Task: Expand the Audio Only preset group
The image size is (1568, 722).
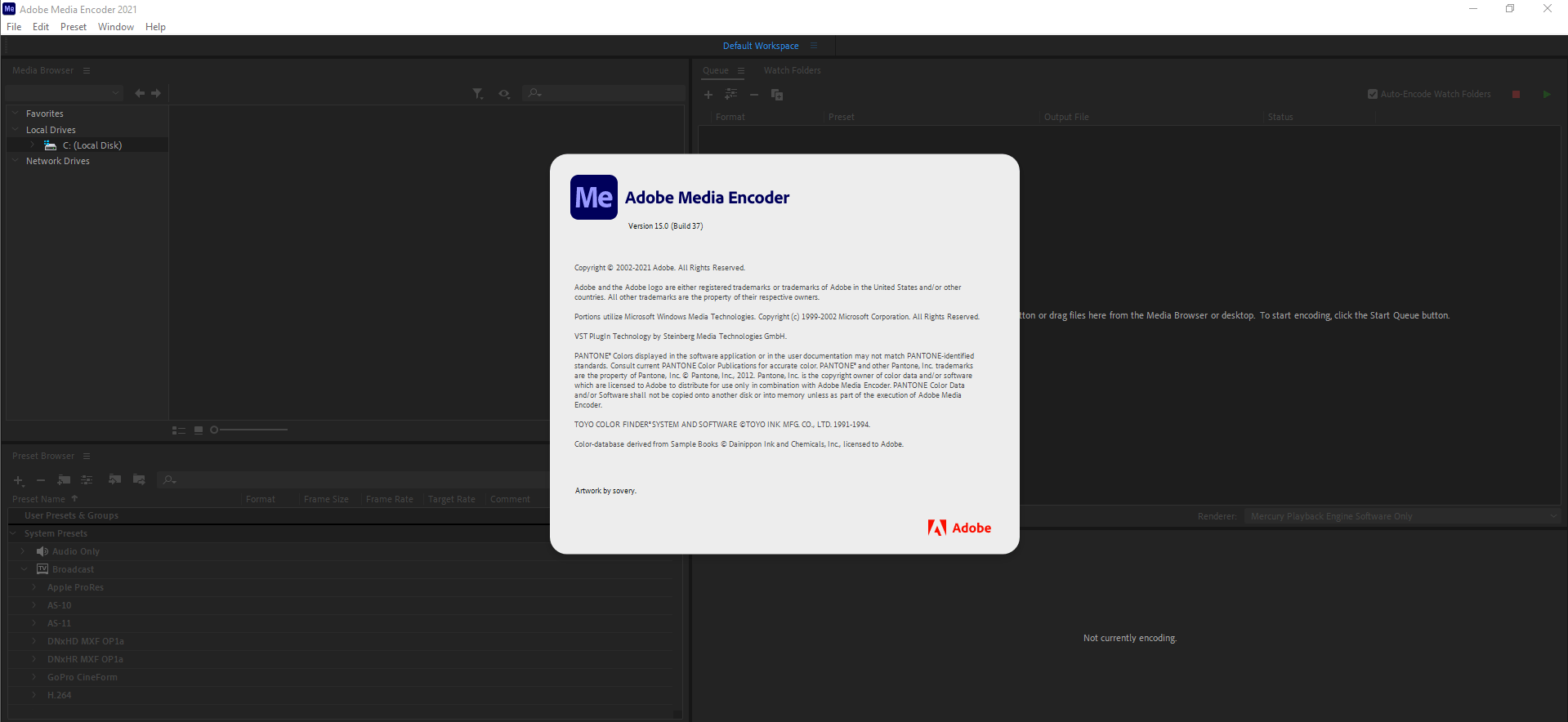Action: point(23,552)
